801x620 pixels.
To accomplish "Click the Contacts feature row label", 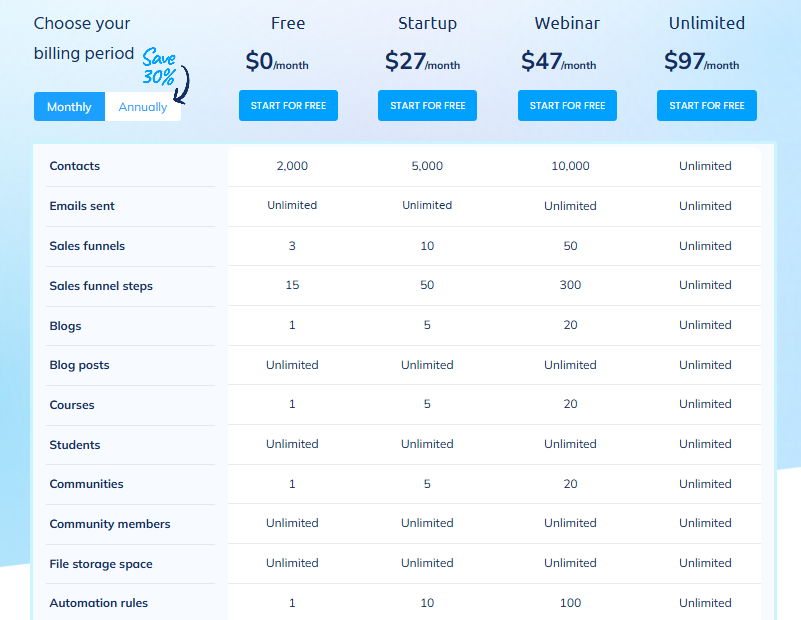I will [x=75, y=166].
